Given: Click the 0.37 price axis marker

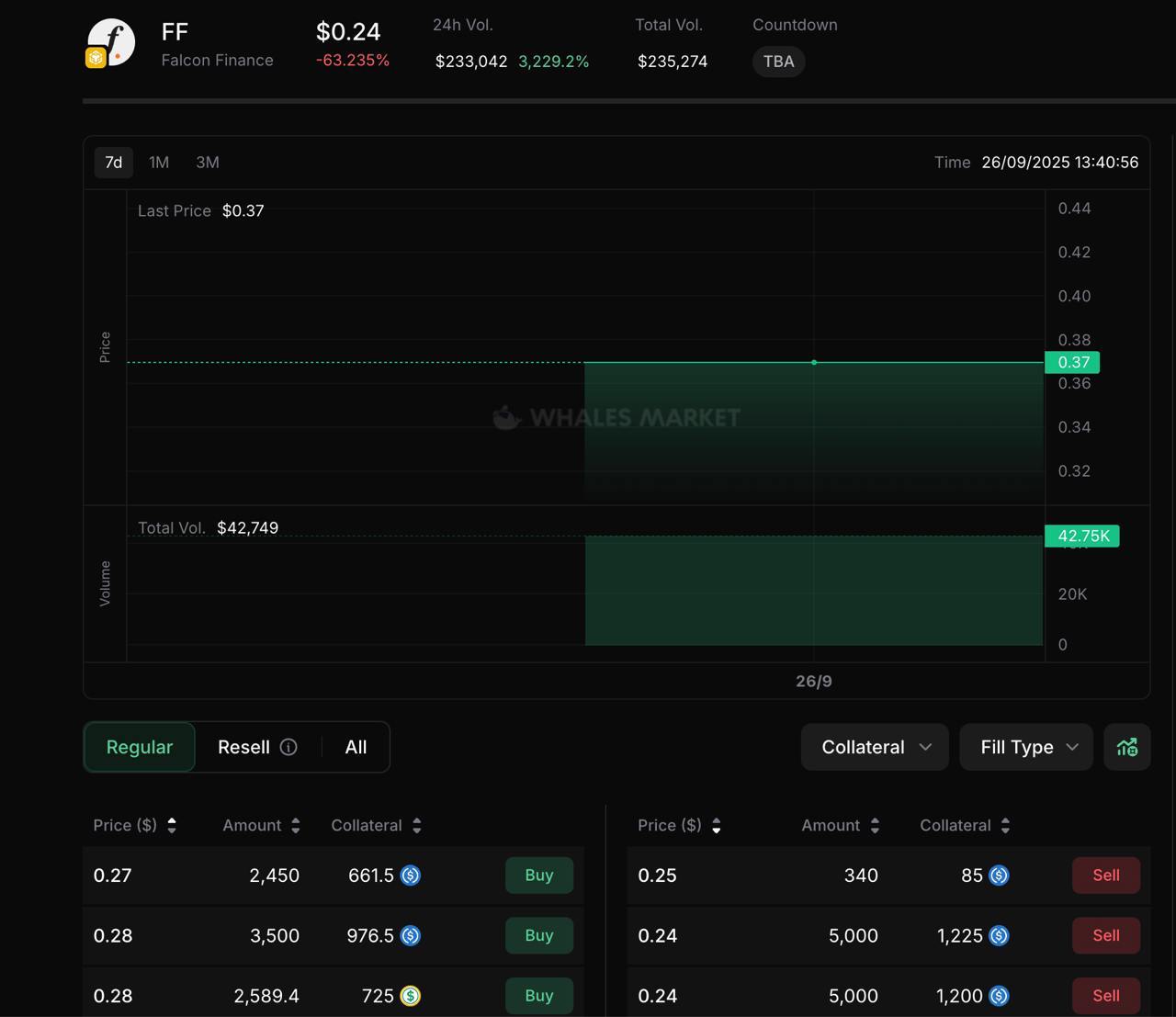Looking at the screenshot, I should [x=1073, y=362].
